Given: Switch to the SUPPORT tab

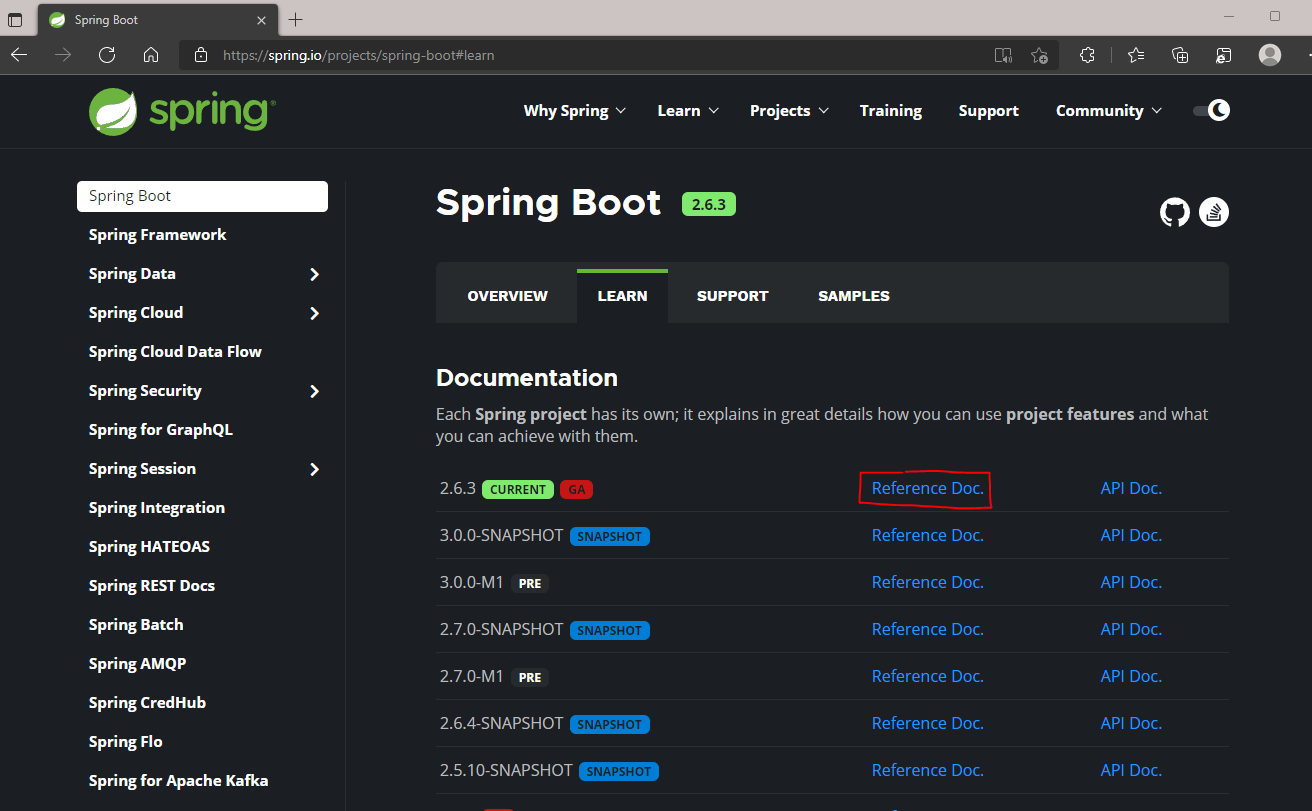Looking at the screenshot, I should 732,296.
